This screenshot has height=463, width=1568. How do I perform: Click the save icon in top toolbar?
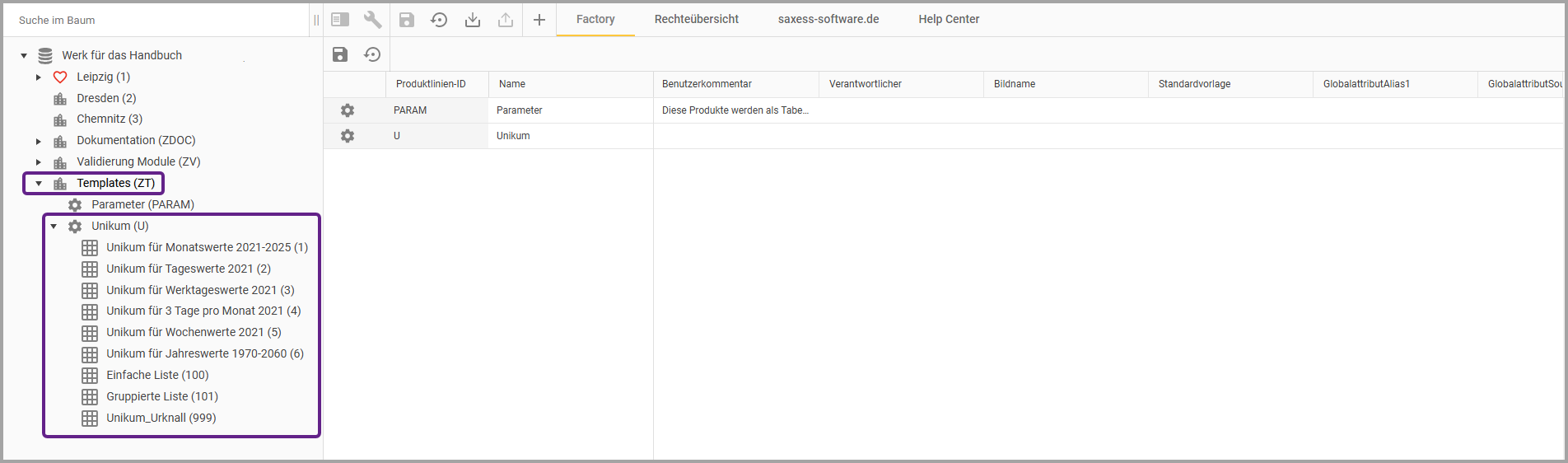(x=407, y=20)
